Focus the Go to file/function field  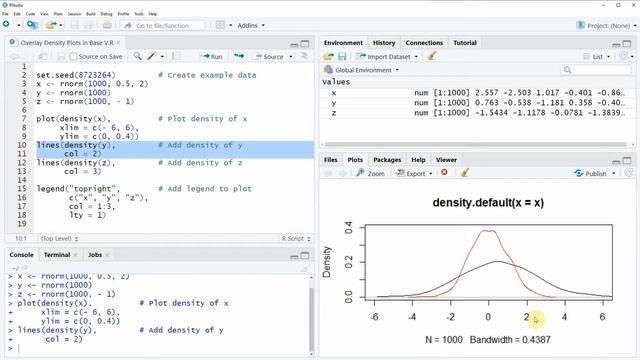pos(162,25)
